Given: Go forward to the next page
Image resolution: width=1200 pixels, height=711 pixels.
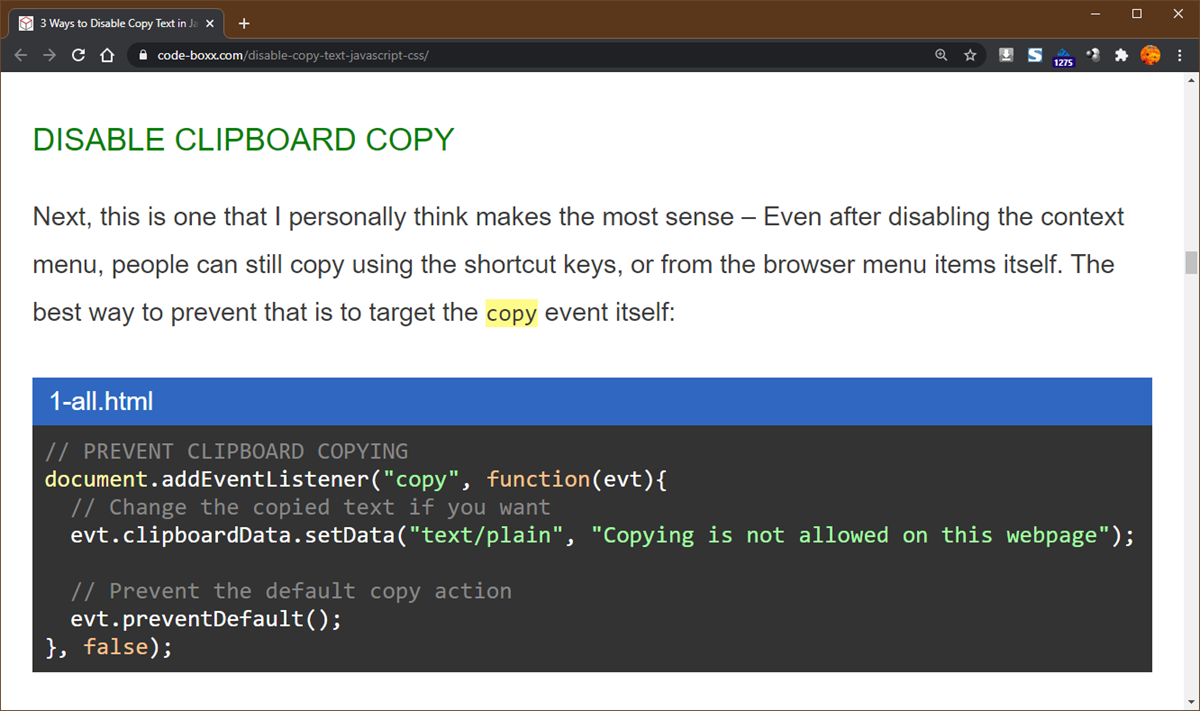Looking at the screenshot, I should tap(49, 56).
